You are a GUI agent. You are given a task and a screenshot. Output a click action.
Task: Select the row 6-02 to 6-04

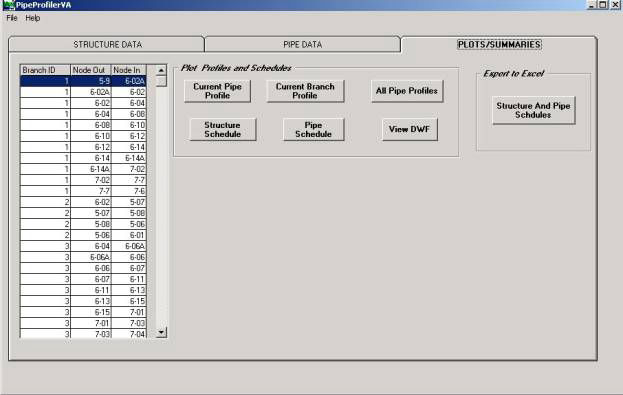[x=83, y=103]
